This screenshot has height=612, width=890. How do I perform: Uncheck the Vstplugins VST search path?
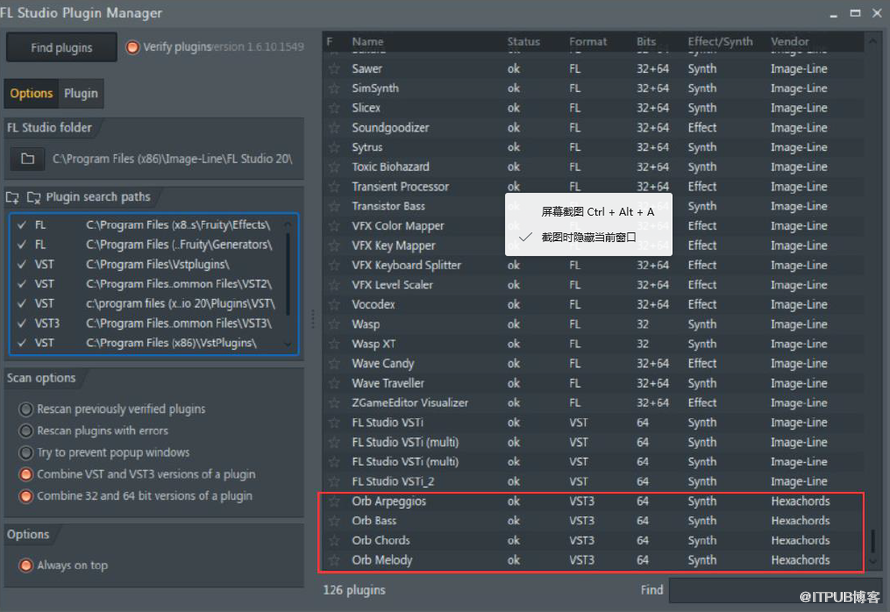pos(22,265)
